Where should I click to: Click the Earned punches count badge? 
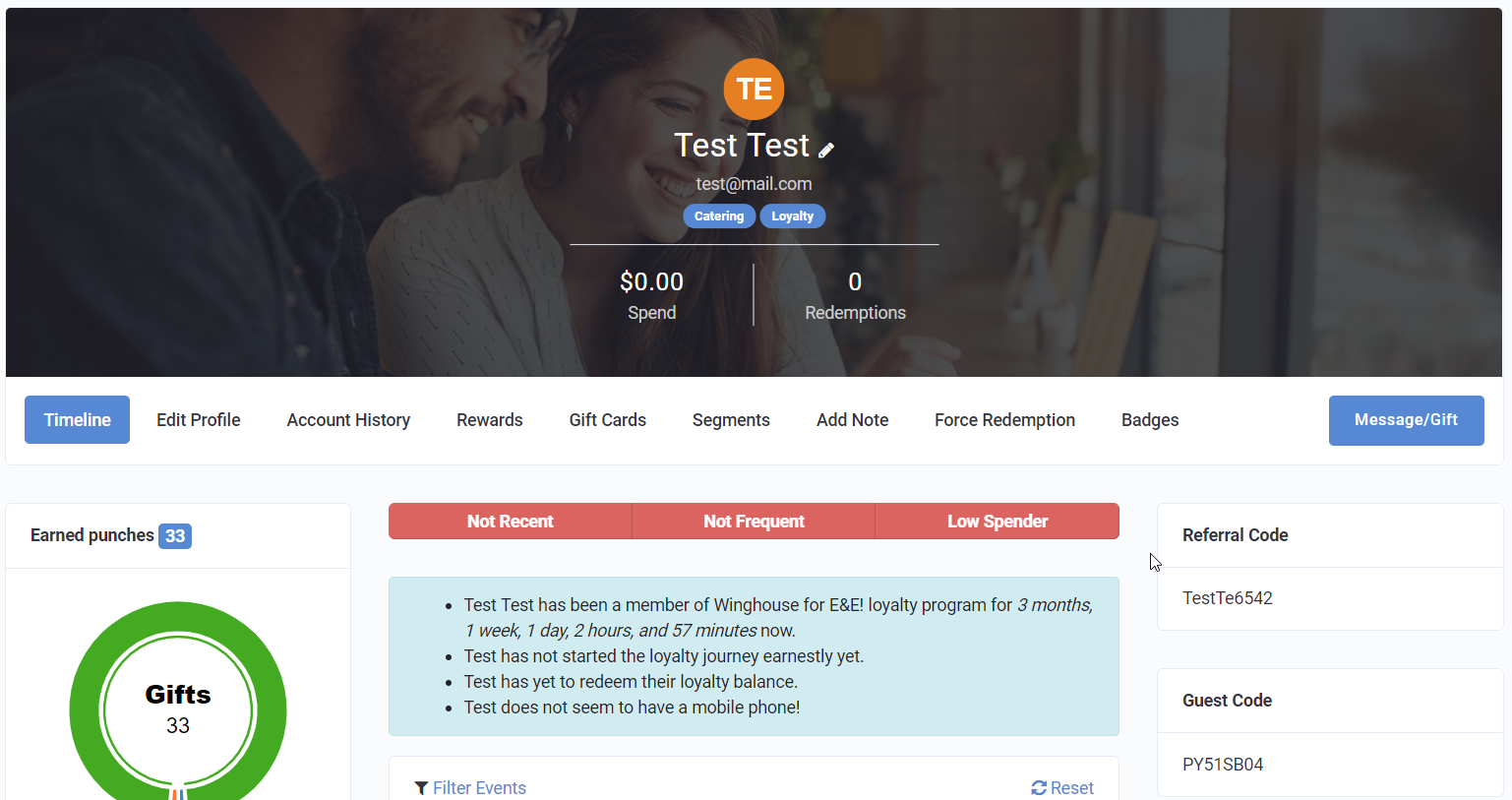[x=175, y=536]
